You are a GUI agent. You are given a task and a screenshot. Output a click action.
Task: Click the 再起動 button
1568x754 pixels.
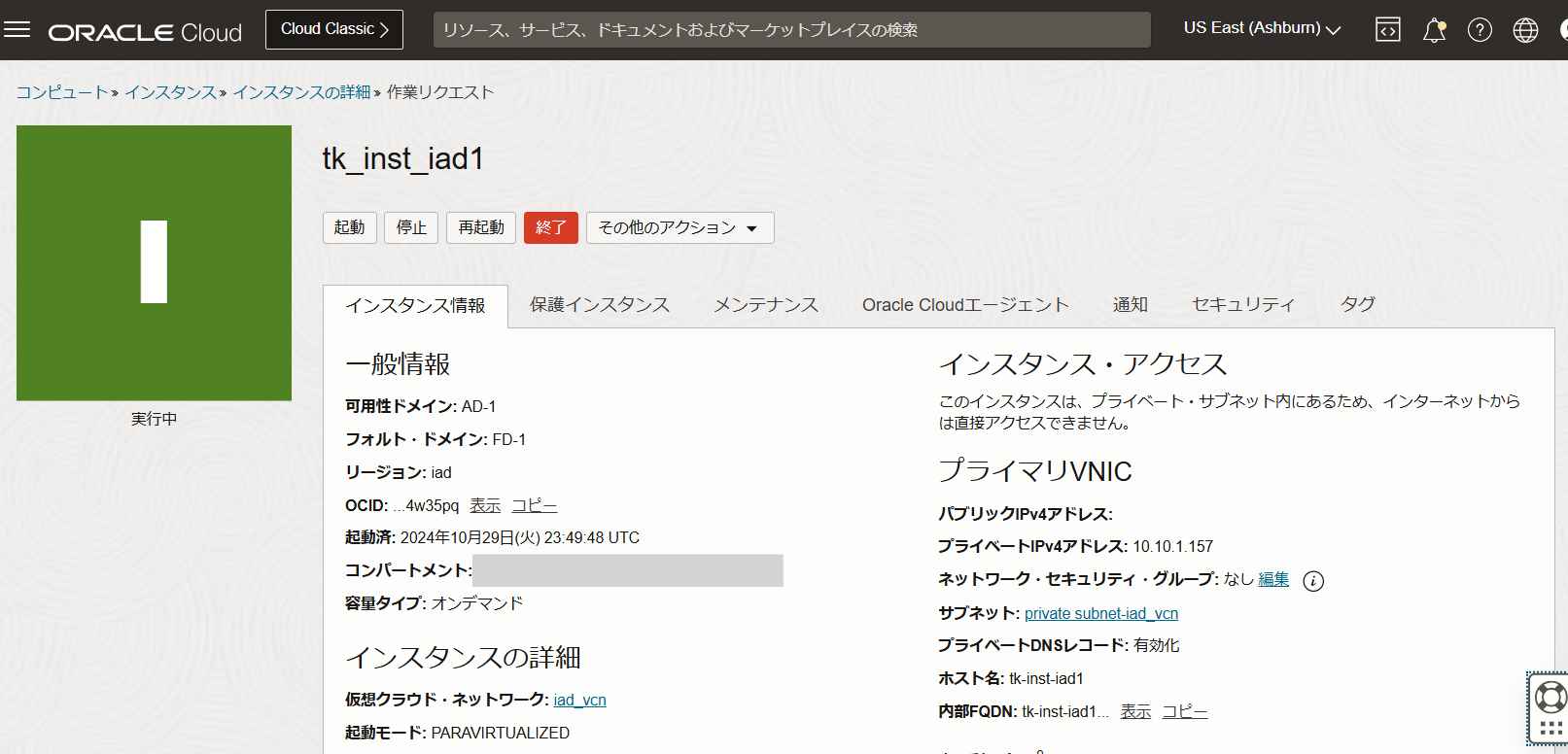[x=481, y=227]
